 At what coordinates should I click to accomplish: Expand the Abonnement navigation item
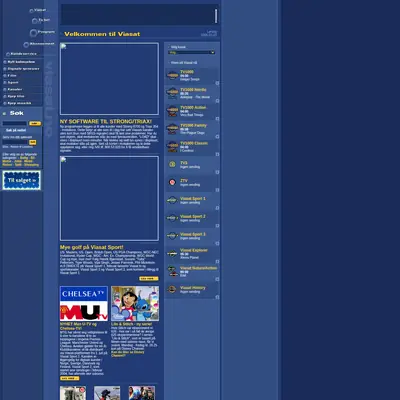point(39,44)
